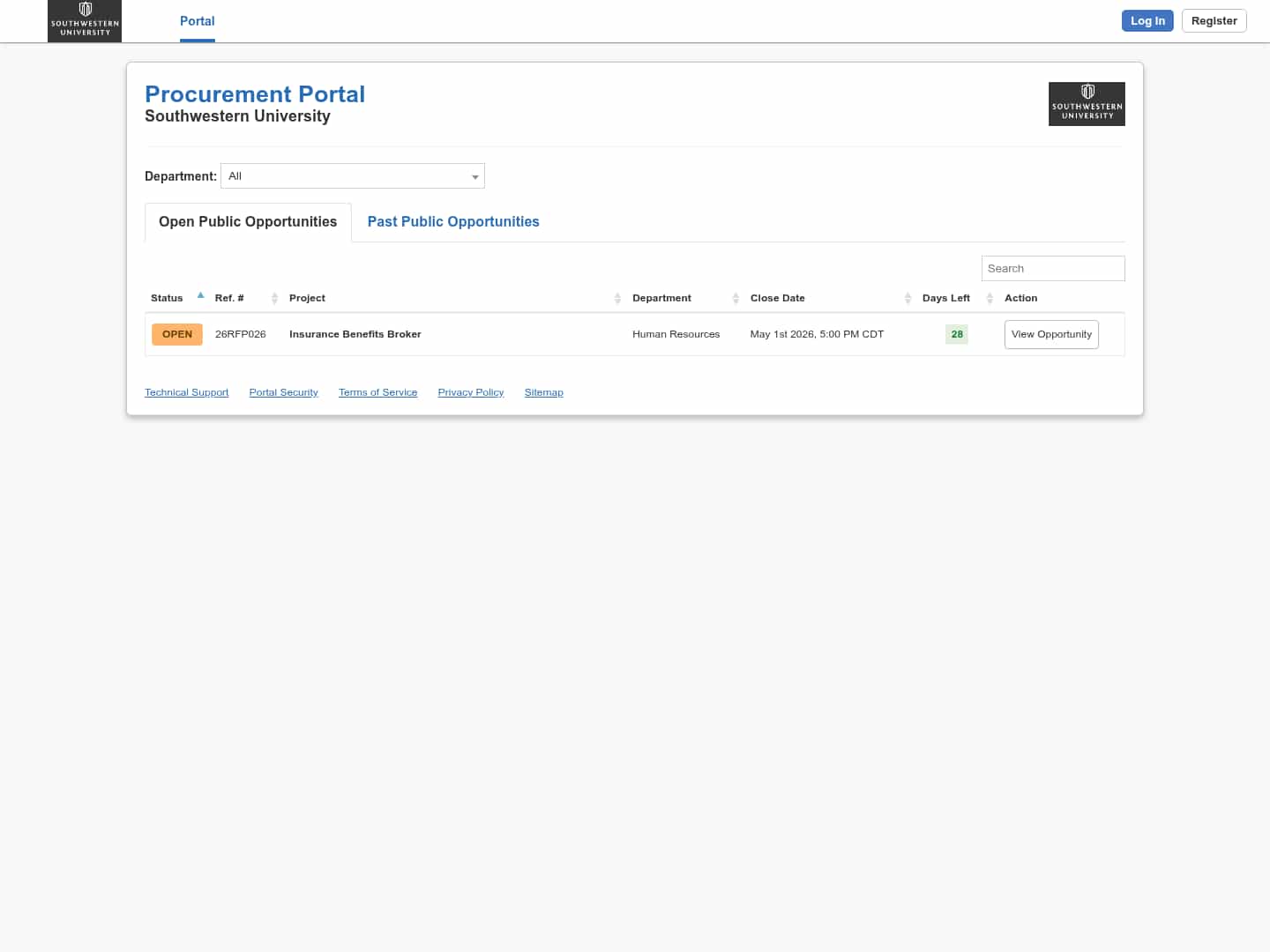Open the Terms of Service link
Screen dimensions: 1270x952
click(377, 392)
